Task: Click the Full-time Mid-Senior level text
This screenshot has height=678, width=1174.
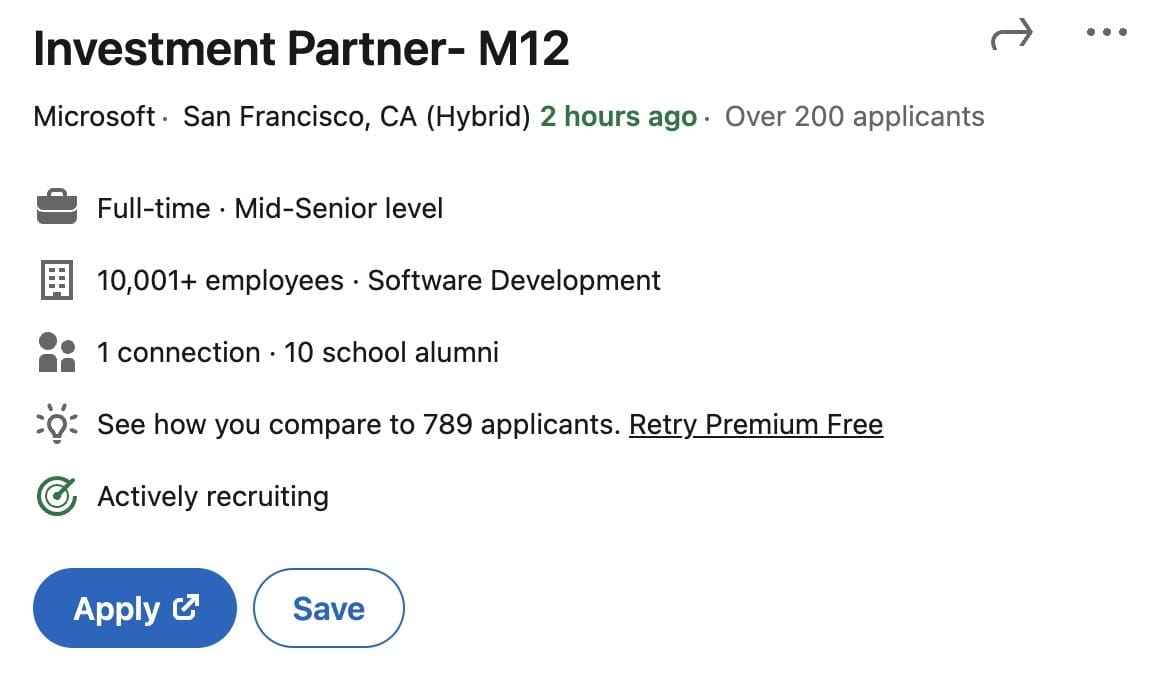Action: [270, 209]
